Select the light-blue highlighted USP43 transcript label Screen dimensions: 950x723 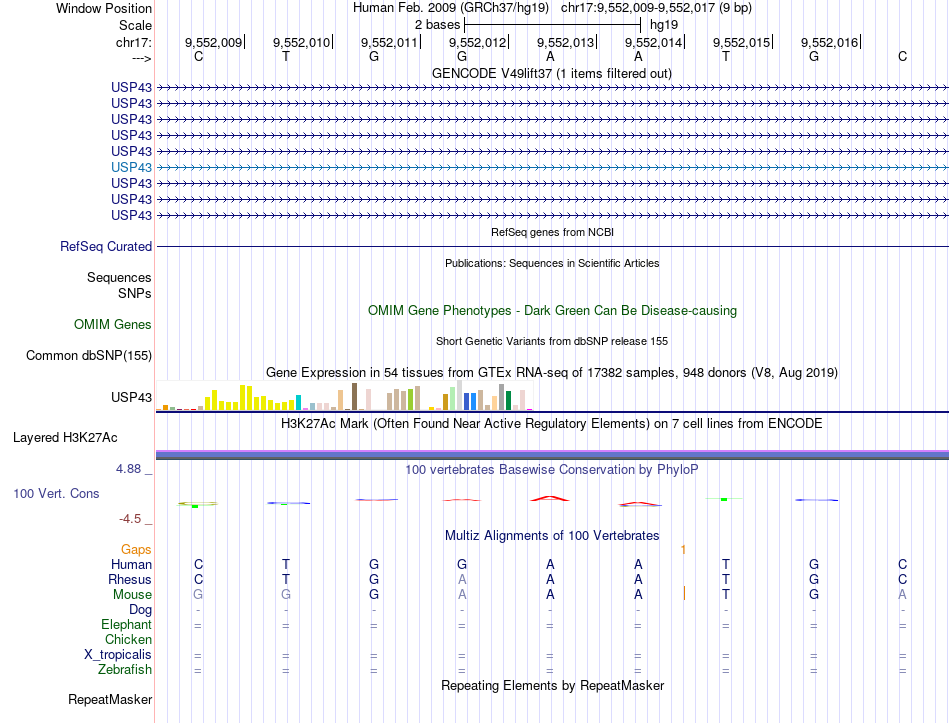pyautogui.click(x=131, y=167)
